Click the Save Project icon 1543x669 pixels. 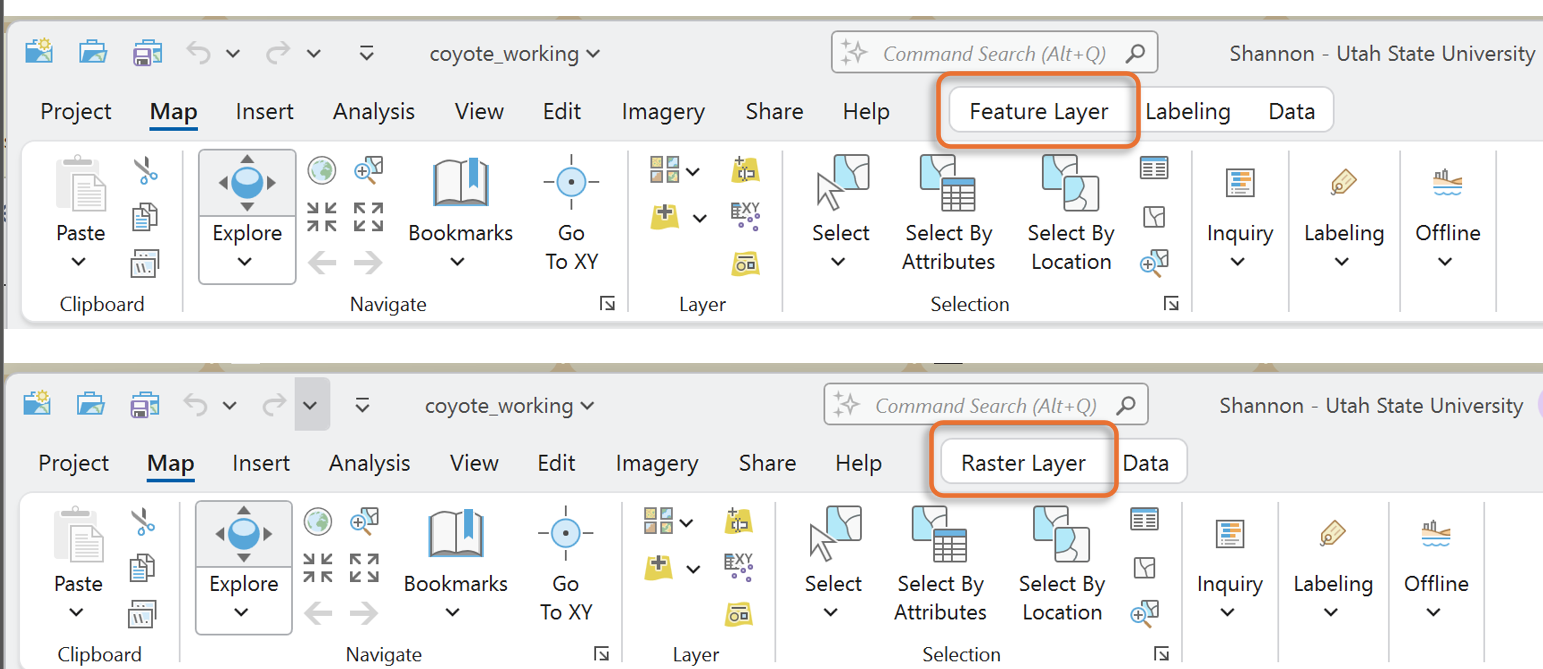148,53
